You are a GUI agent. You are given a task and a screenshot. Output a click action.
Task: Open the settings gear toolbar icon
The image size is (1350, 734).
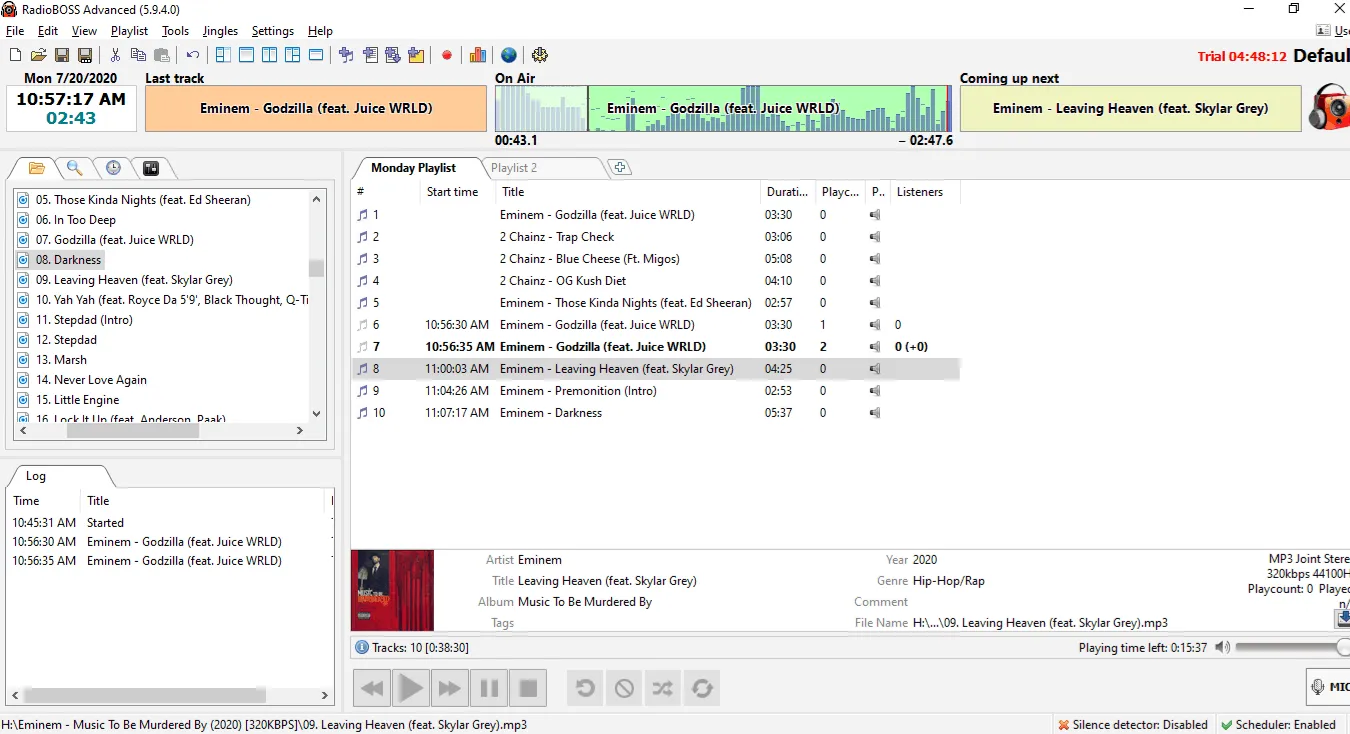[540, 55]
